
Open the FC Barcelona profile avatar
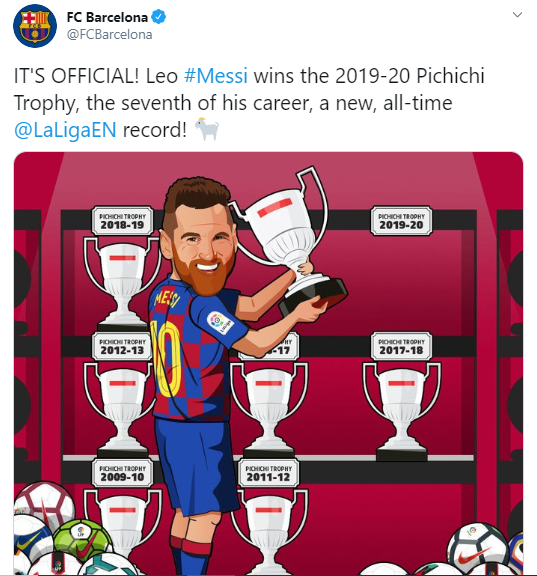click(x=35, y=26)
